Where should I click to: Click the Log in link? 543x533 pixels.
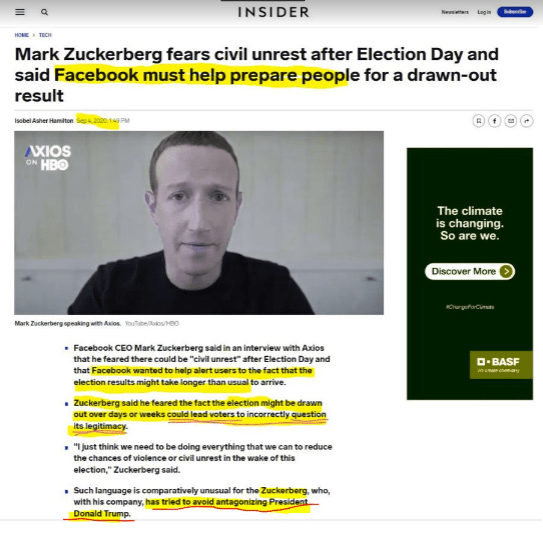[x=484, y=12]
